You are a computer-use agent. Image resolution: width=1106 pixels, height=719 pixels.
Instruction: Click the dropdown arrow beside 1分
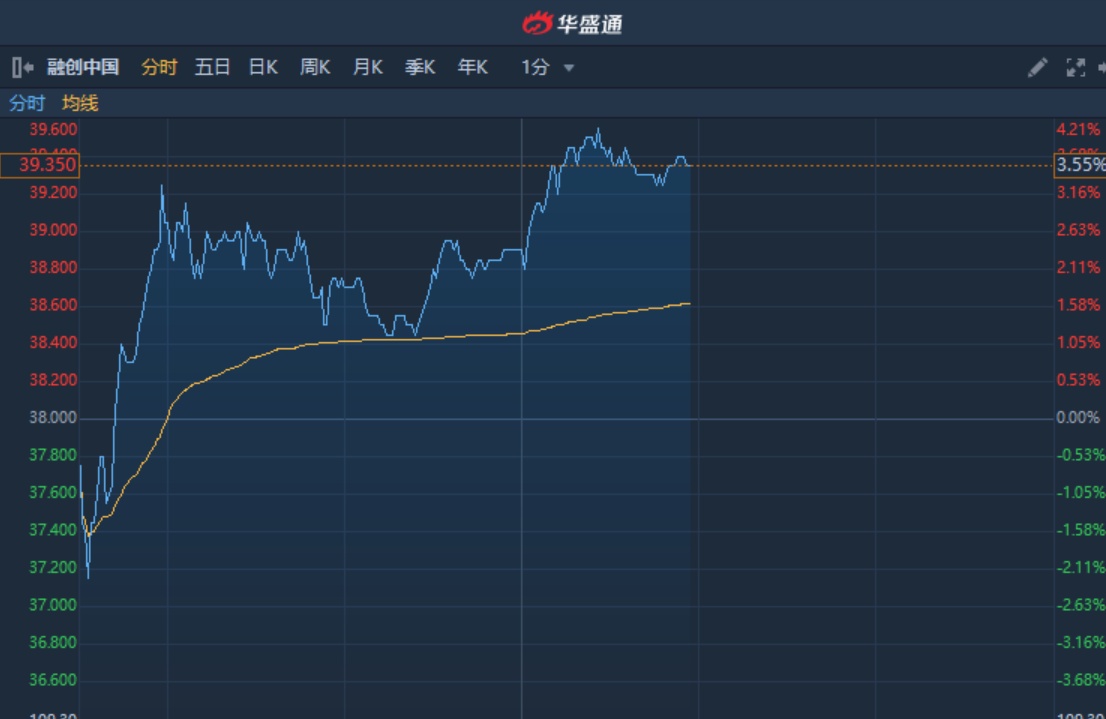tap(569, 68)
